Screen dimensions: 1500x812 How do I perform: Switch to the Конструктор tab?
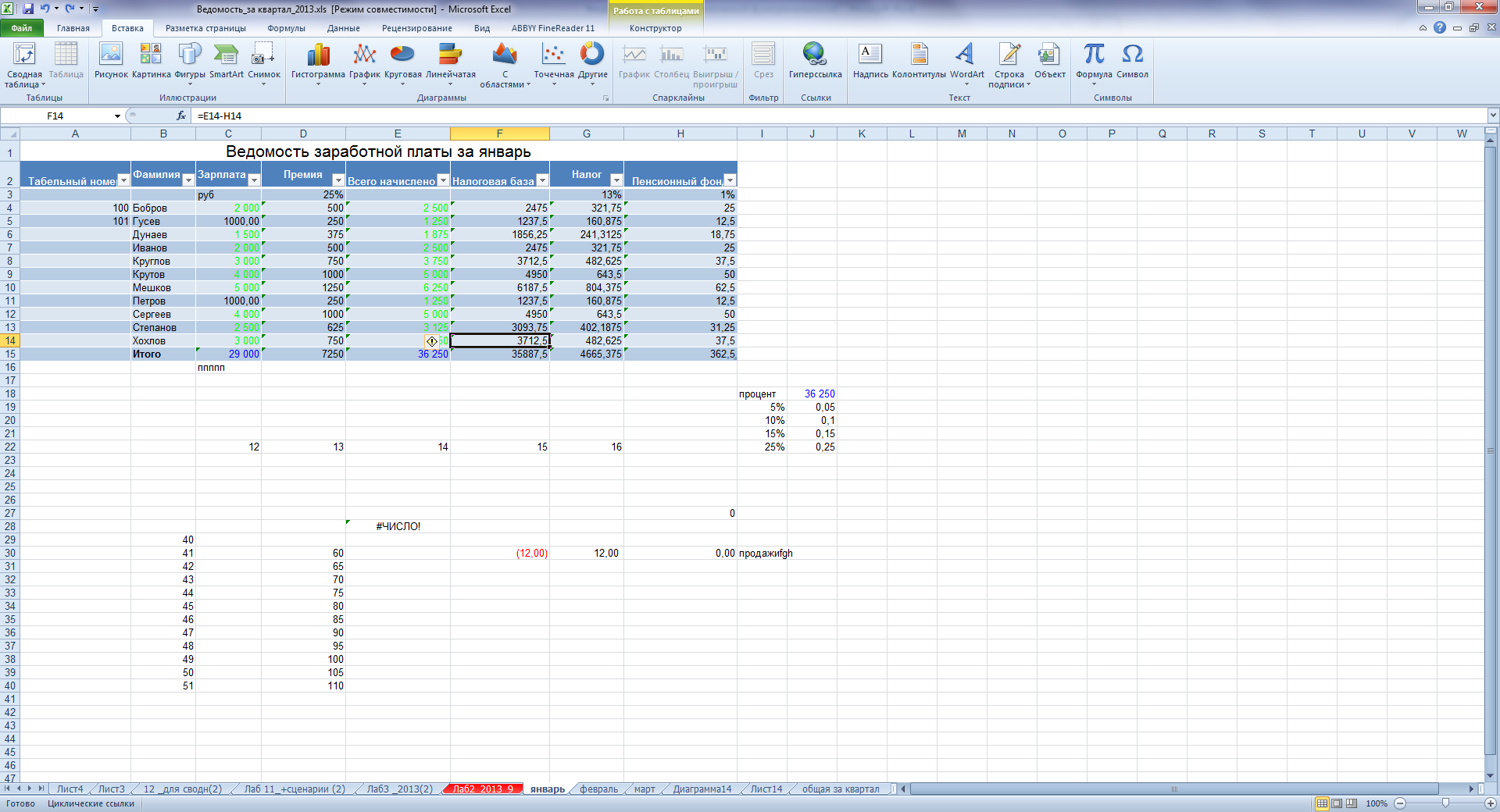pyautogui.click(x=655, y=28)
